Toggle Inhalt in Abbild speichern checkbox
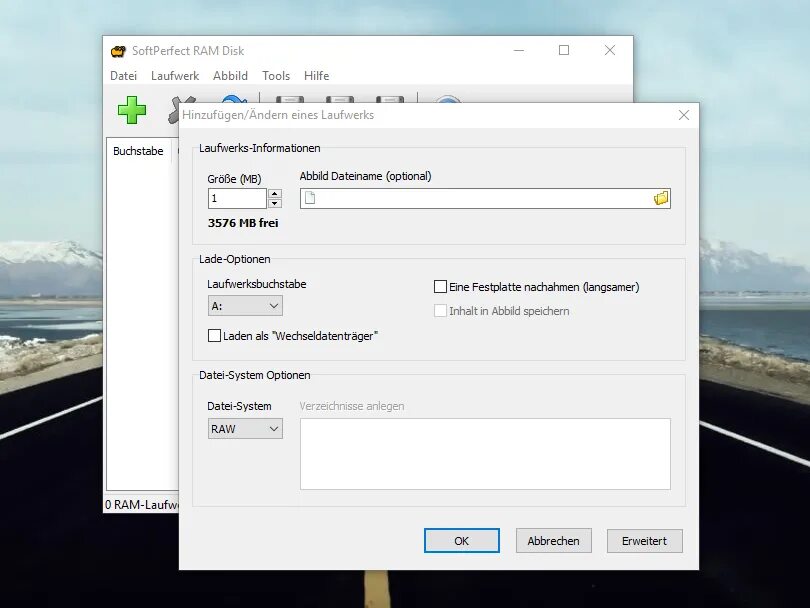This screenshot has width=810, height=608. click(x=440, y=311)
